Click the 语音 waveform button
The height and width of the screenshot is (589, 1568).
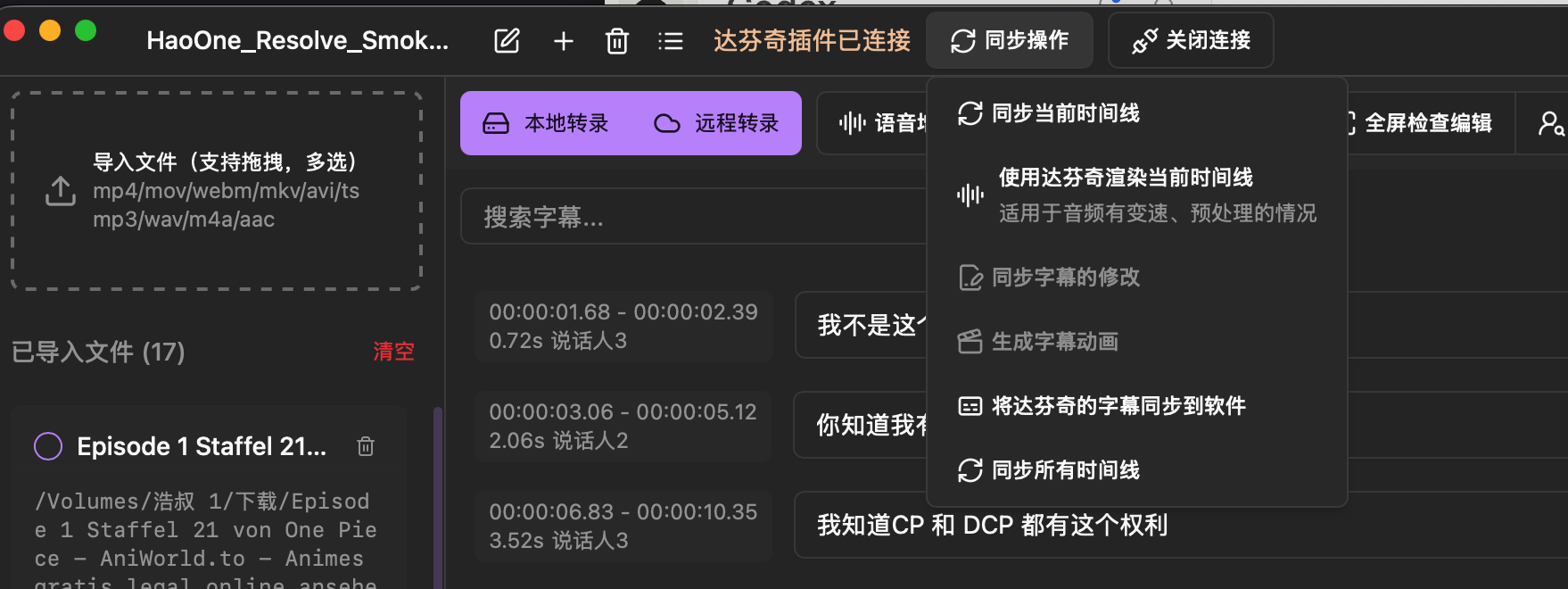click(874, 123)
